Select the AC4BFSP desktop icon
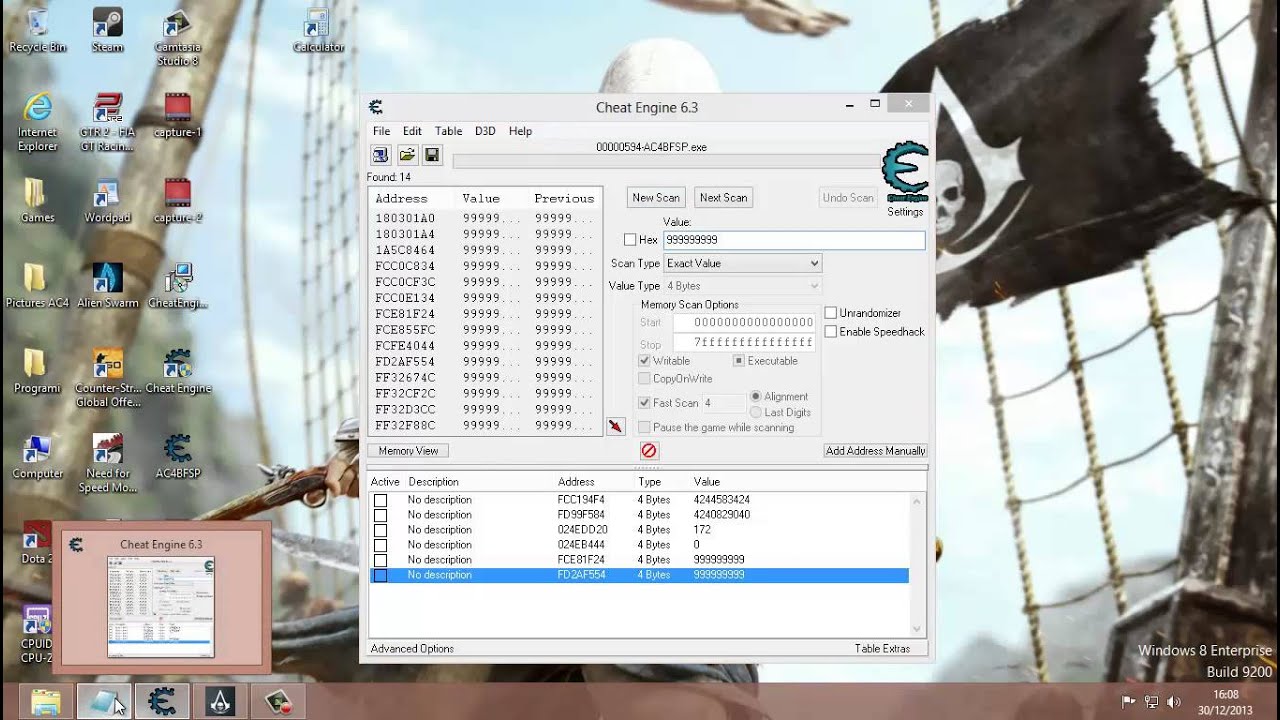Viewport: 1280px width, 720px height. pyautogui.click(x=177, y=457)
